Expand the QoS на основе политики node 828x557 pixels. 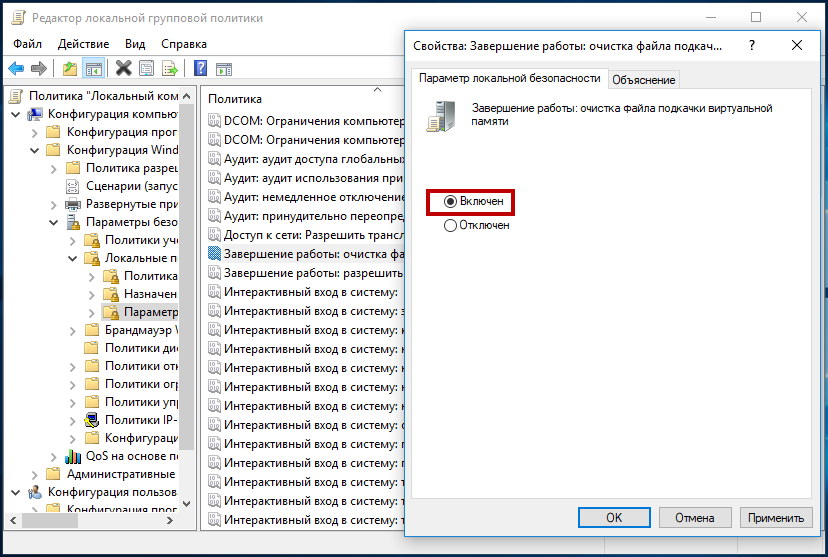tap(54, 457)
